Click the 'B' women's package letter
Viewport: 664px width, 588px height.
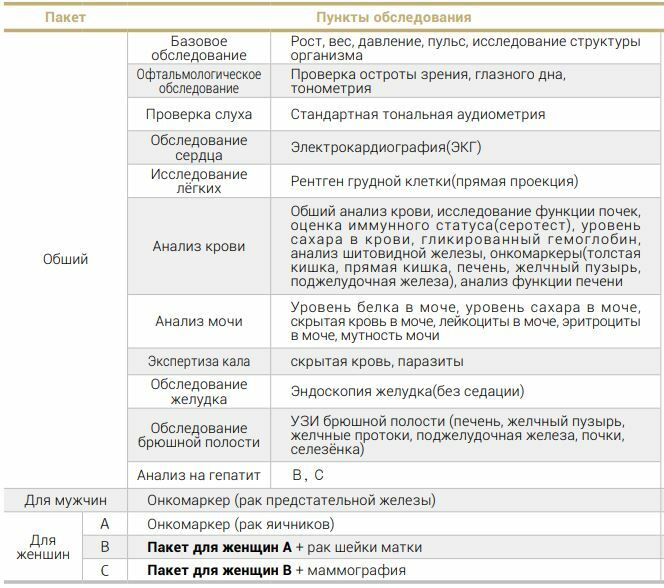click(105, 547)
